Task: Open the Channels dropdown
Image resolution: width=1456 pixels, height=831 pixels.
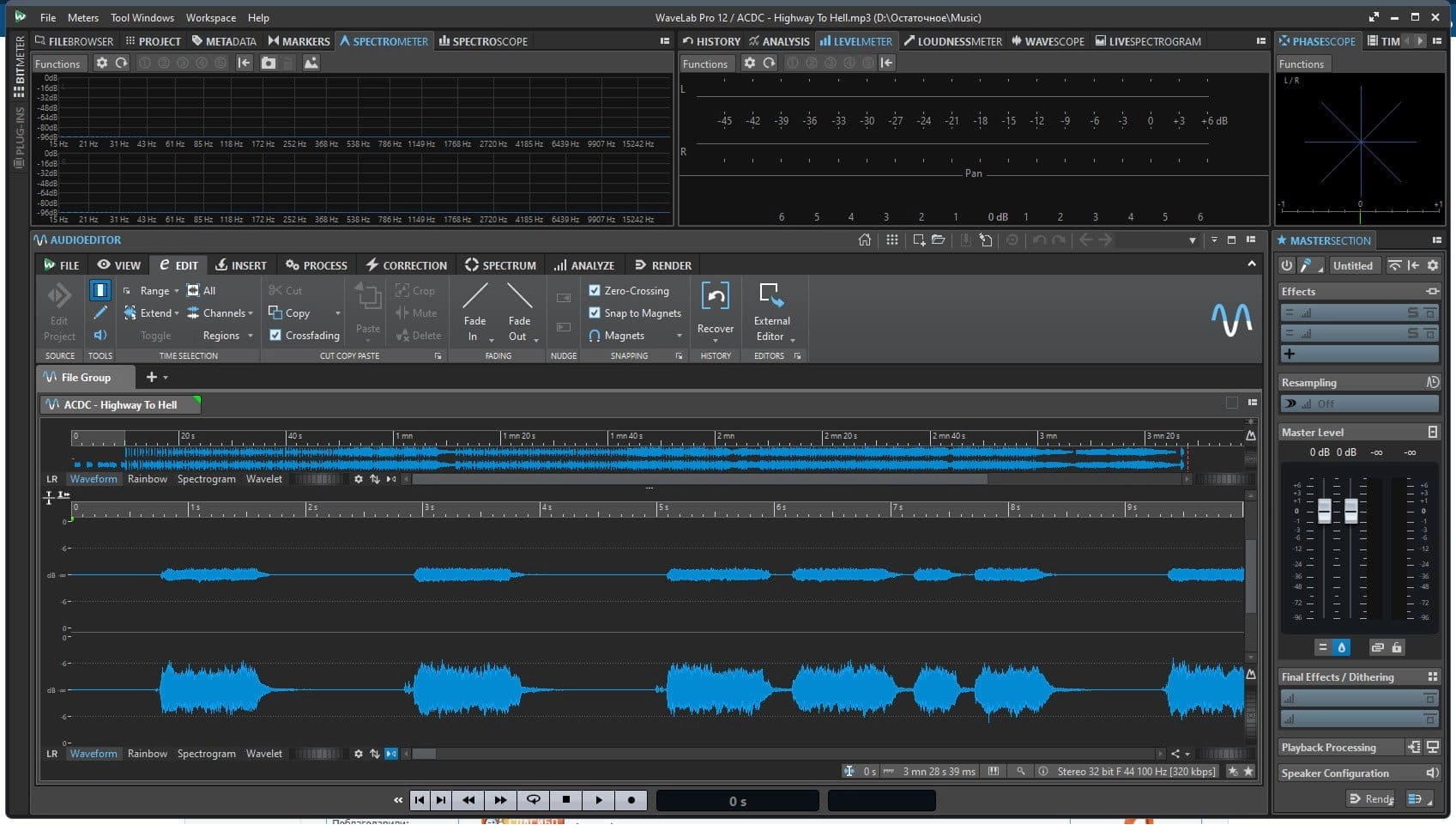Action: (x=251, y=313)
